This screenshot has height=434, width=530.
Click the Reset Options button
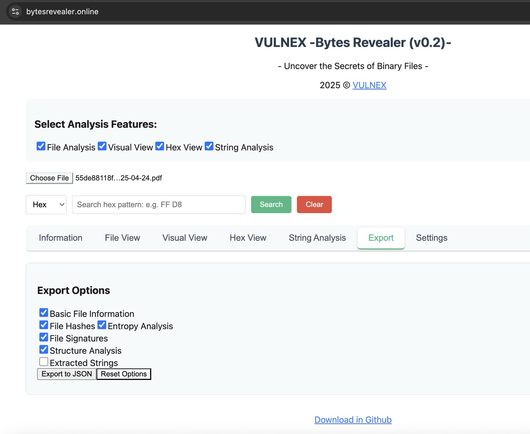[x=124, y=374]
